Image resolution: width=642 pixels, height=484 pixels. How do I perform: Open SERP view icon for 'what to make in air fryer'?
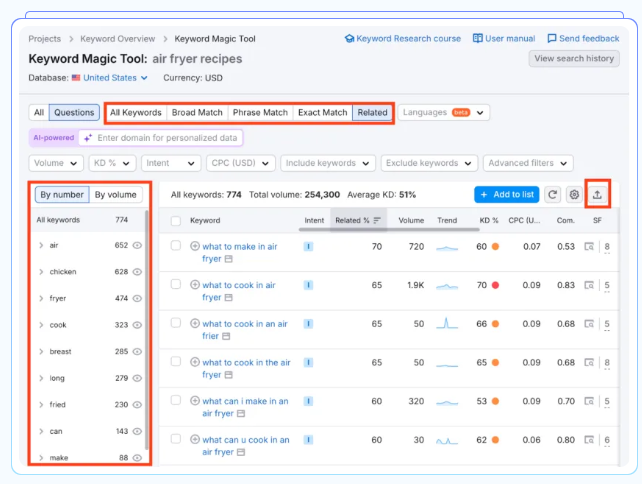(x=589, y=247)
